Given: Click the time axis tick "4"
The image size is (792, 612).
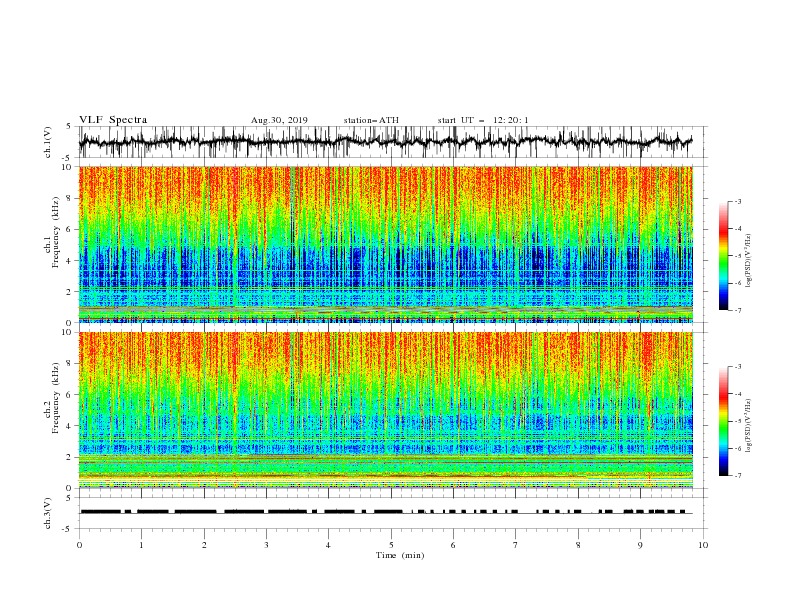Looking at the screenshot, I should click(328, 545).
